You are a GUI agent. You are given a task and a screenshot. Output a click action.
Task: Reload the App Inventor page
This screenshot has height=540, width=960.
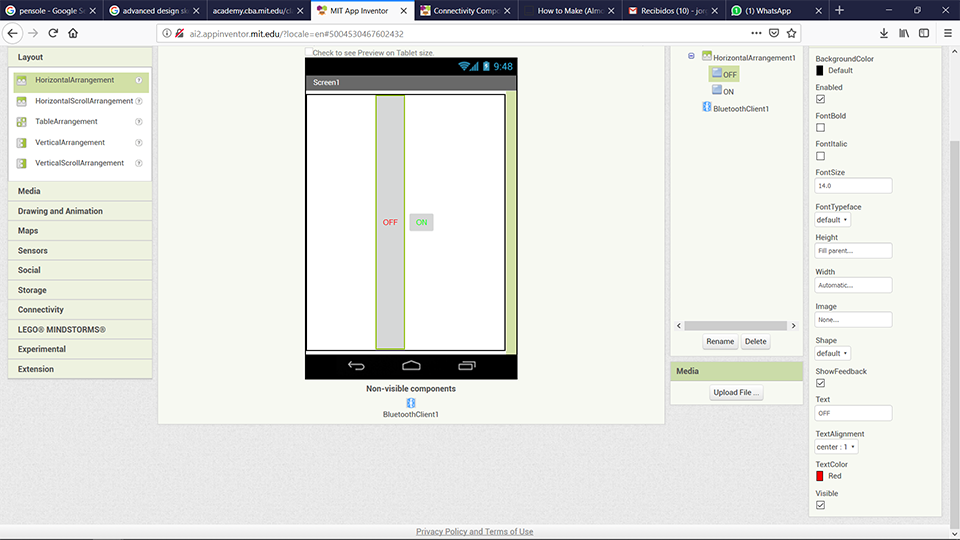pyautogui.click(x=53, y=33)
